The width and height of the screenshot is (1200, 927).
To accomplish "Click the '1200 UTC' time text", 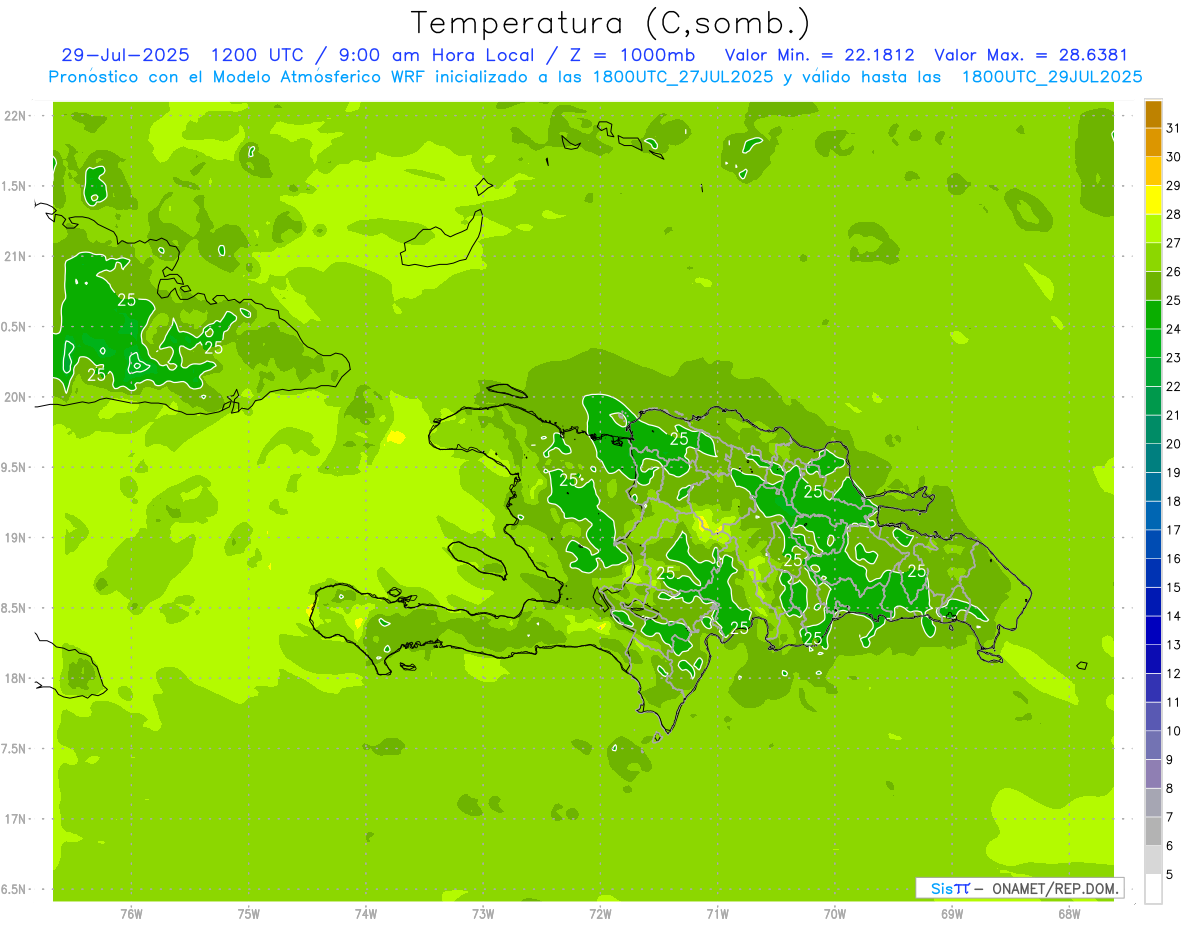I will coord(258,55).
